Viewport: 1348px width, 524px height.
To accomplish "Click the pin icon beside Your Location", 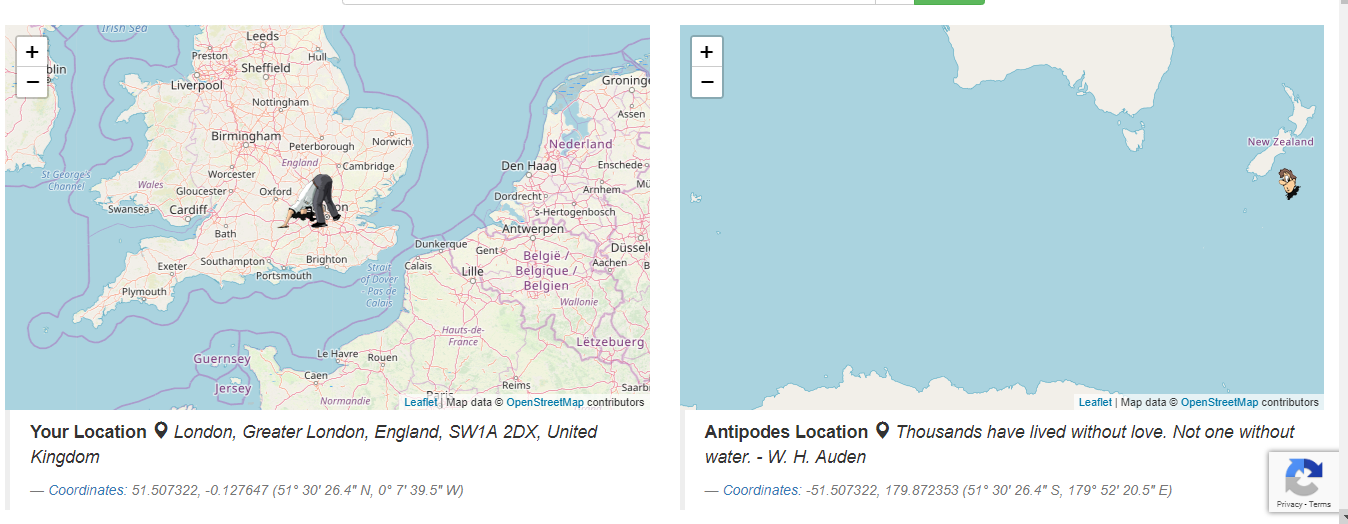I will (x=160, y=431).
